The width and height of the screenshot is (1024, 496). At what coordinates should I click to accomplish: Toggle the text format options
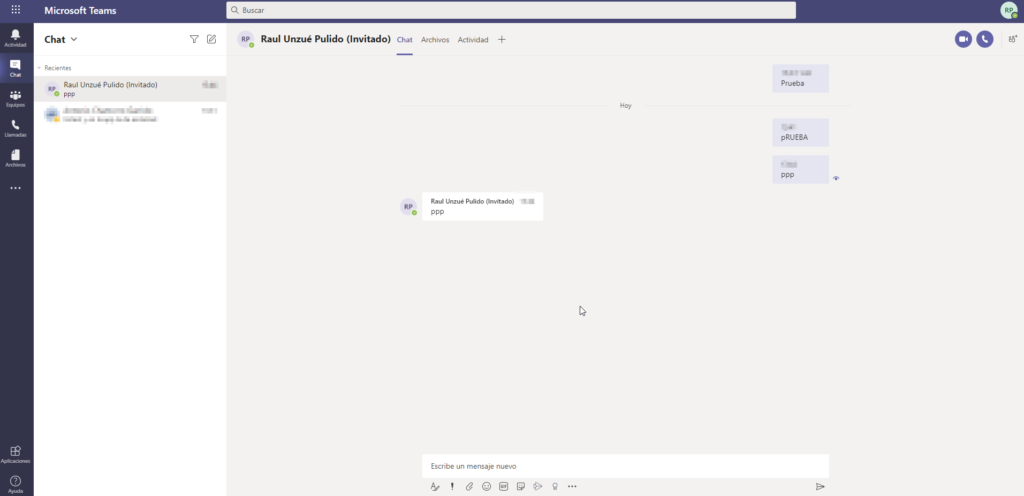435,486
